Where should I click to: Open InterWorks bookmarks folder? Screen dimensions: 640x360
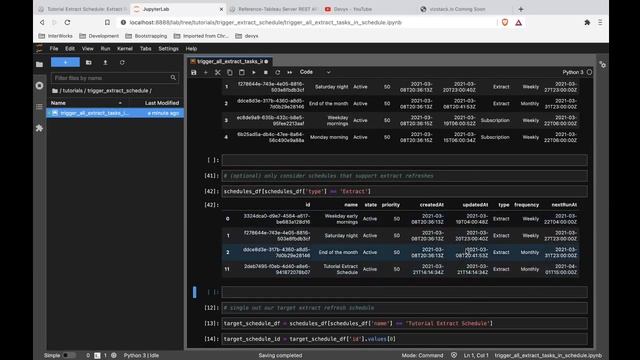click(x=56, y=36)
